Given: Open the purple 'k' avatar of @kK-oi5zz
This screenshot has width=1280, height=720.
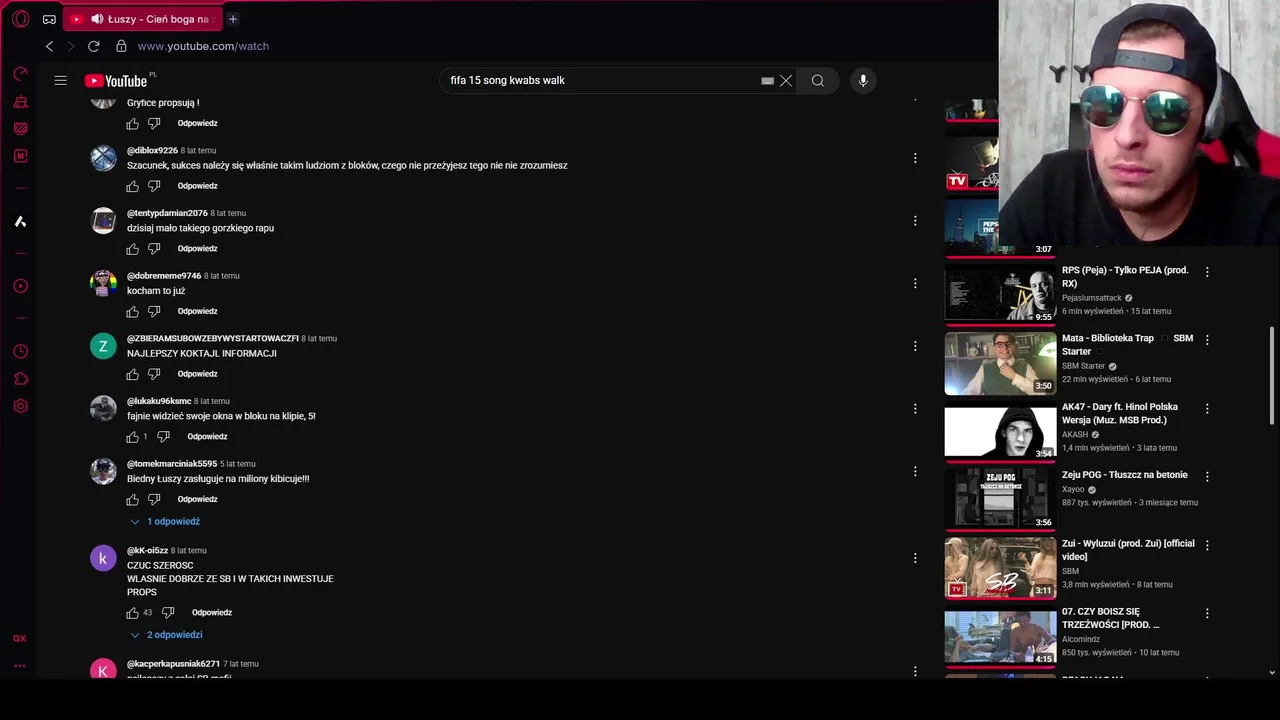Looking at the screenshot, I should tap(103, 558).
